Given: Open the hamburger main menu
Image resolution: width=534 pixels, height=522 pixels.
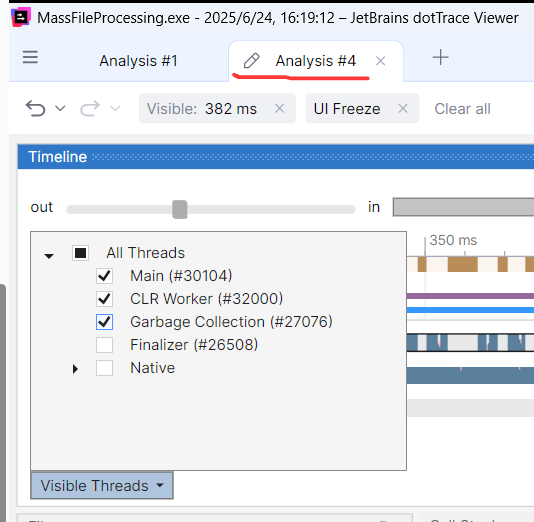Looking at the screenshot, I should coord(30,57).
